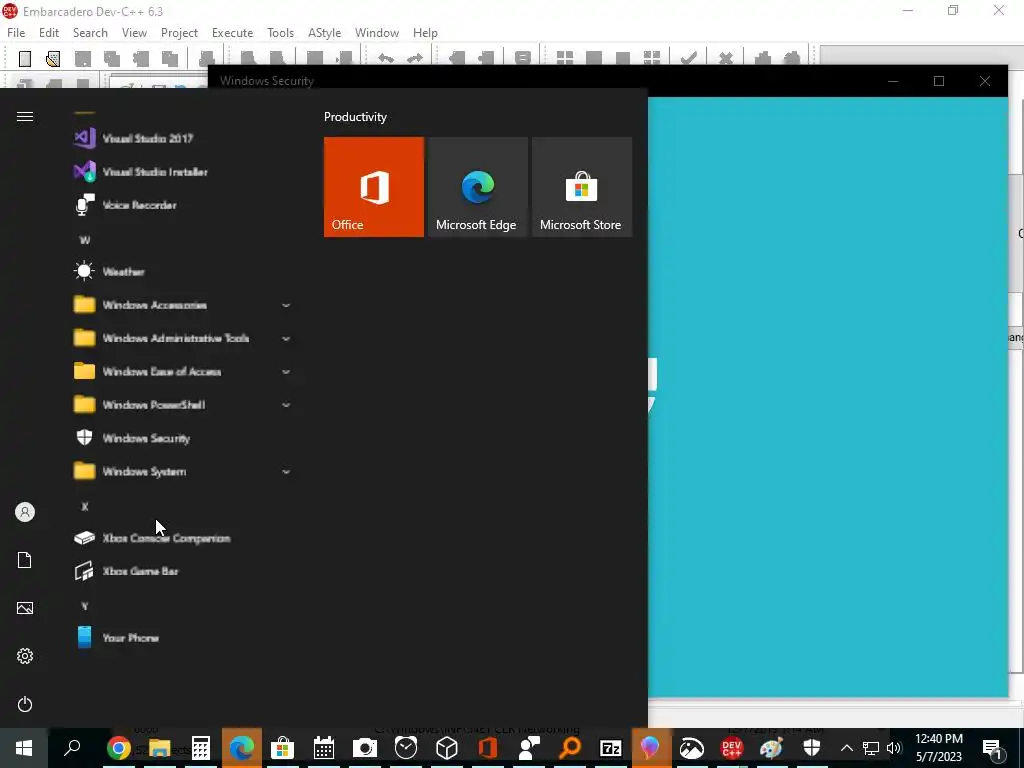Launch Visual Studio Installer from Start menu
Viewport: 1024px width, 768px height.
pyautogui.click(x=182, y=172)
